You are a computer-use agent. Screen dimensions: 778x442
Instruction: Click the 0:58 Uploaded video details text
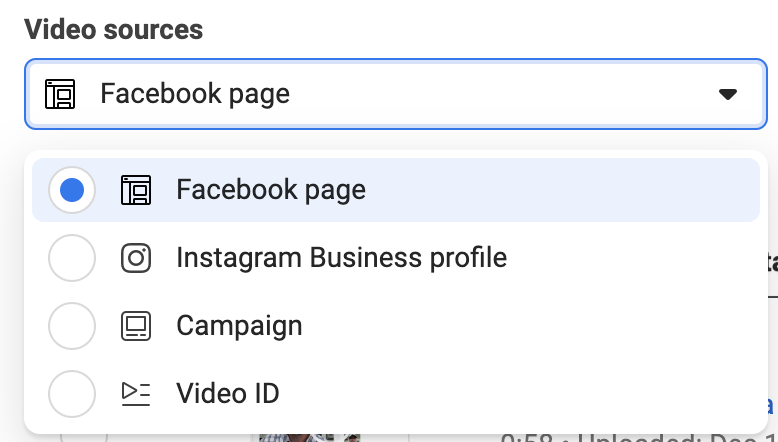click(x=639, y=438)
